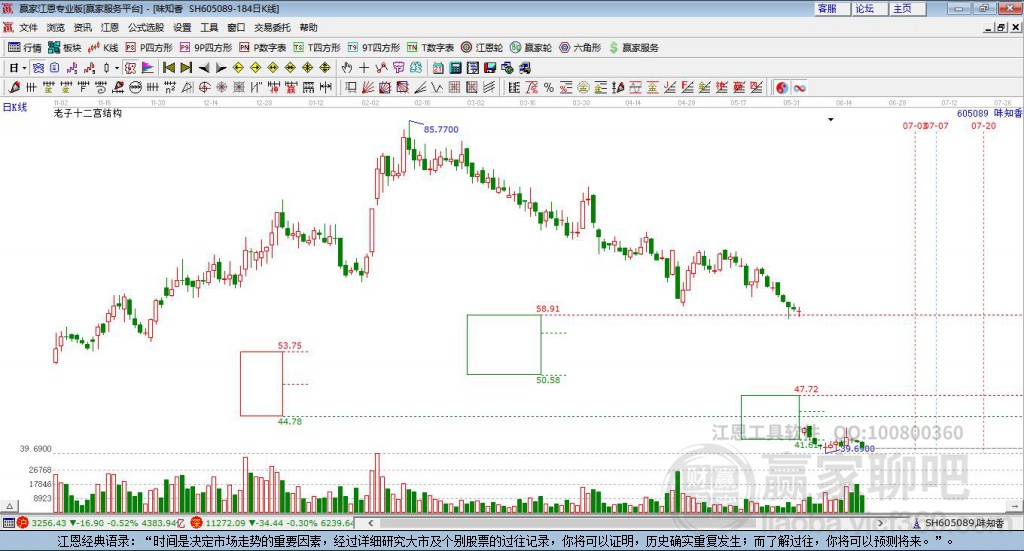
Task: Select the n² tool icon
Action: click(170, 87)
